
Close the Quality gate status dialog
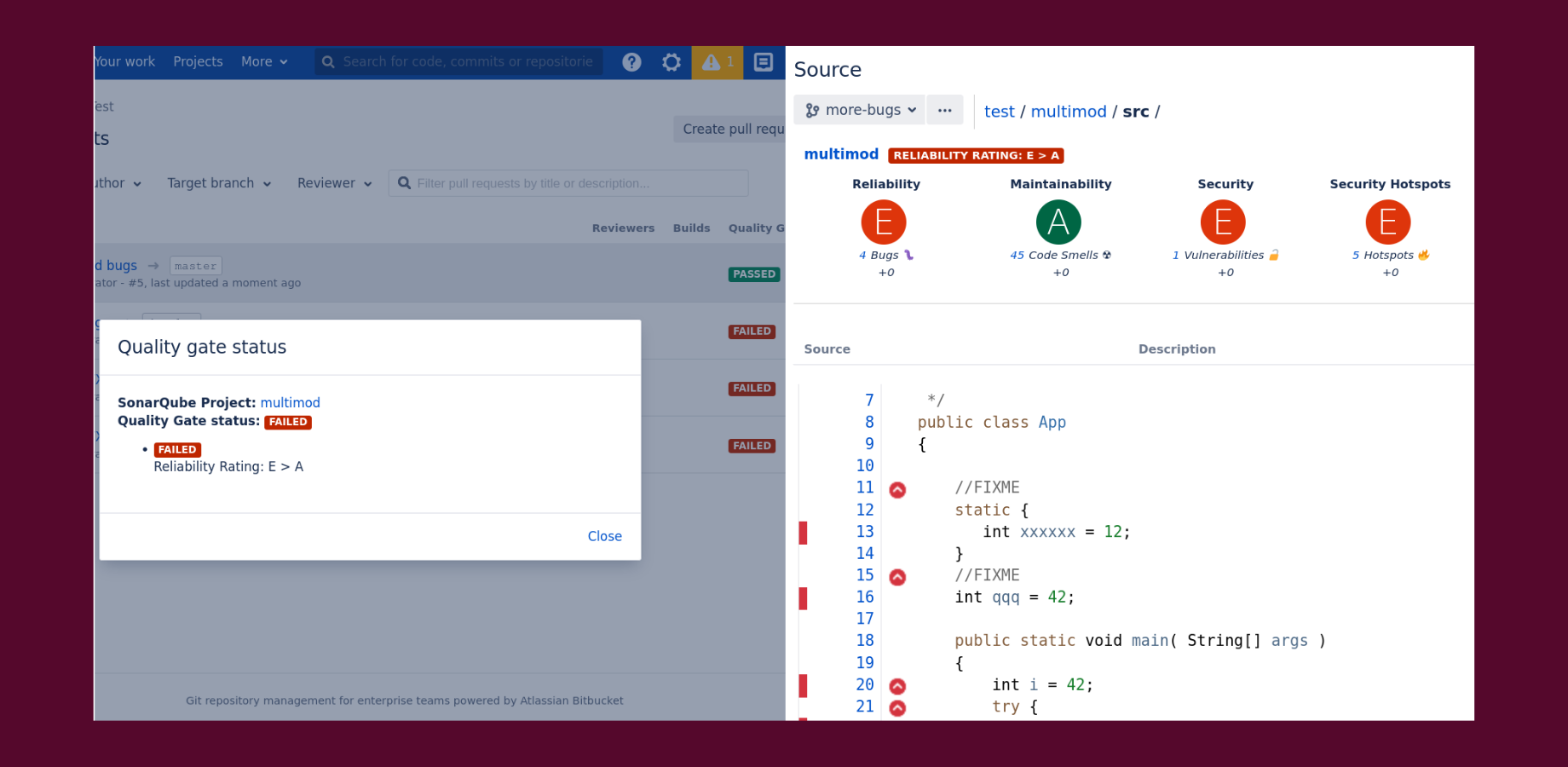coord(605,536)
